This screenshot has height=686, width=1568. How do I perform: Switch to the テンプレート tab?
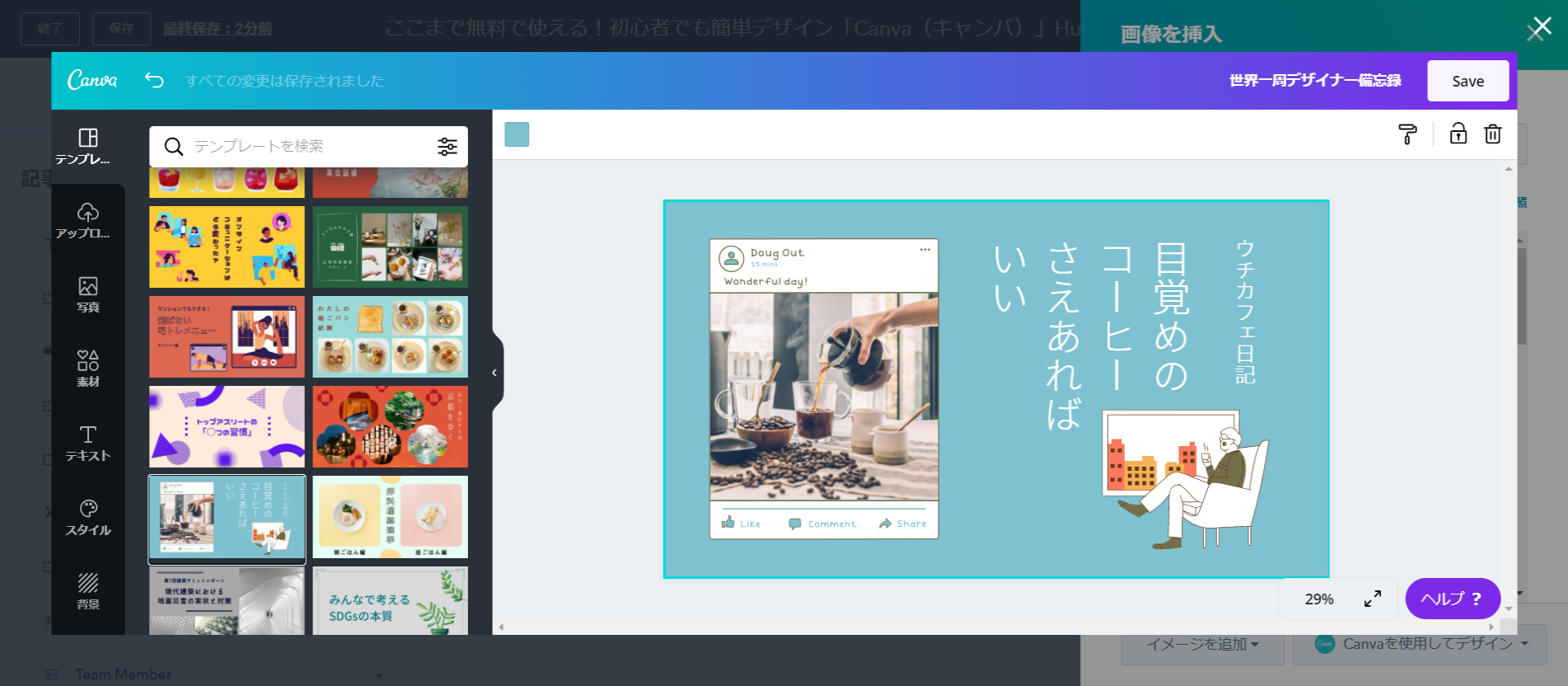point(88,147)
